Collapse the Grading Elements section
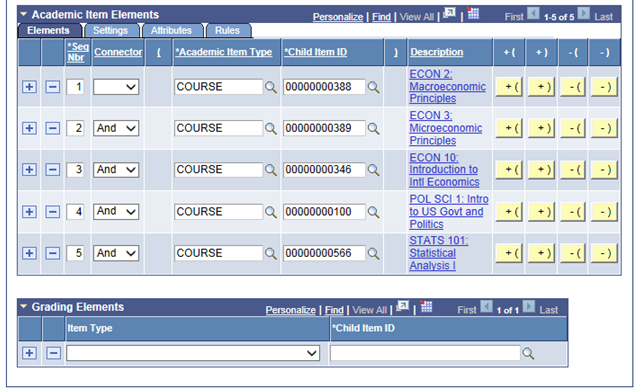Screen dimensions: 639x392 click(24, 307)
